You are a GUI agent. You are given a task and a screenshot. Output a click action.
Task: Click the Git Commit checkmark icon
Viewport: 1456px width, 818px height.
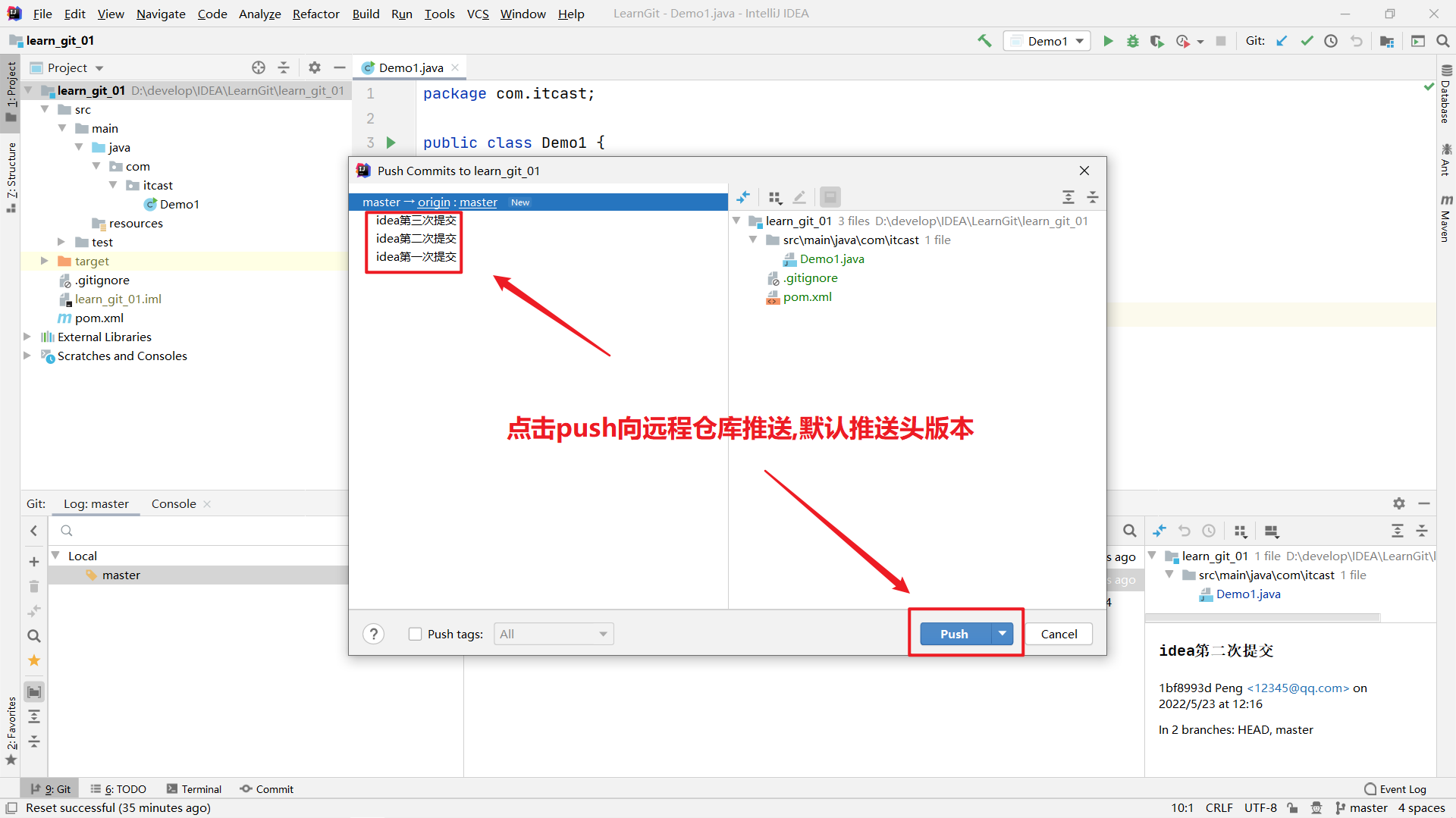point(1307,41)
